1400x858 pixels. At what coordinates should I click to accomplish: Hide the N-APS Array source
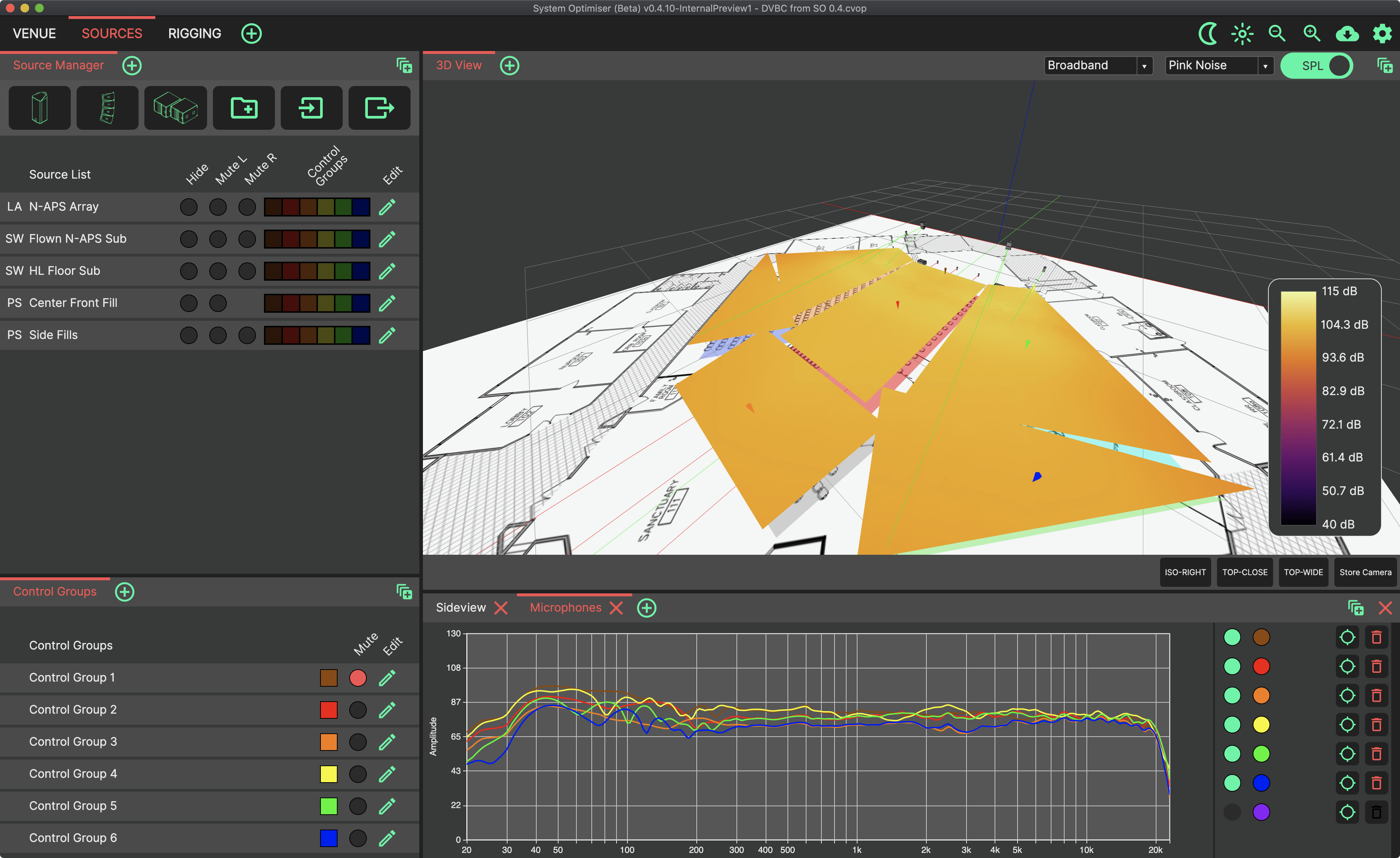(x=188, y=207)
